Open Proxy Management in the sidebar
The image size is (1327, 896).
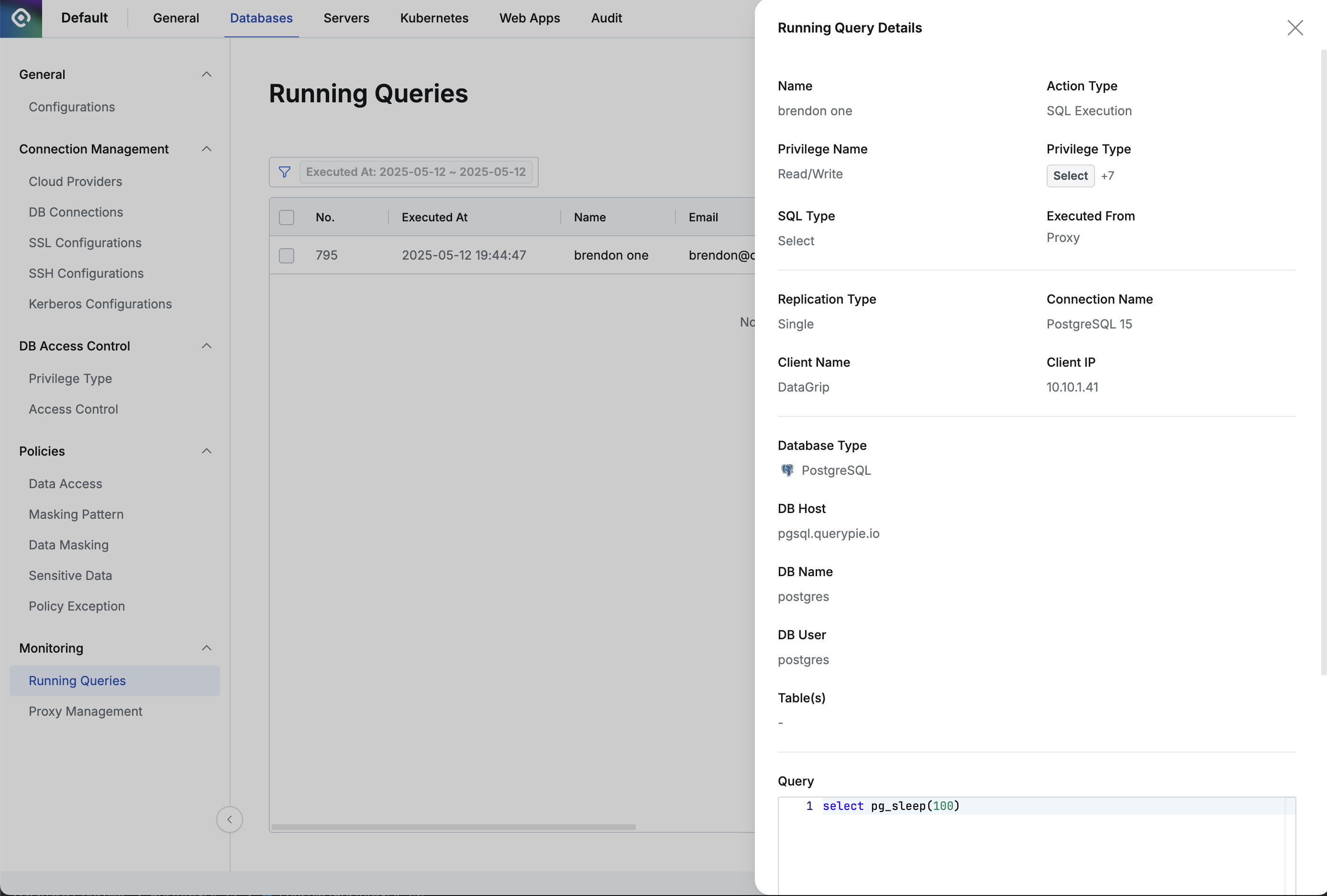coord(85,711)
